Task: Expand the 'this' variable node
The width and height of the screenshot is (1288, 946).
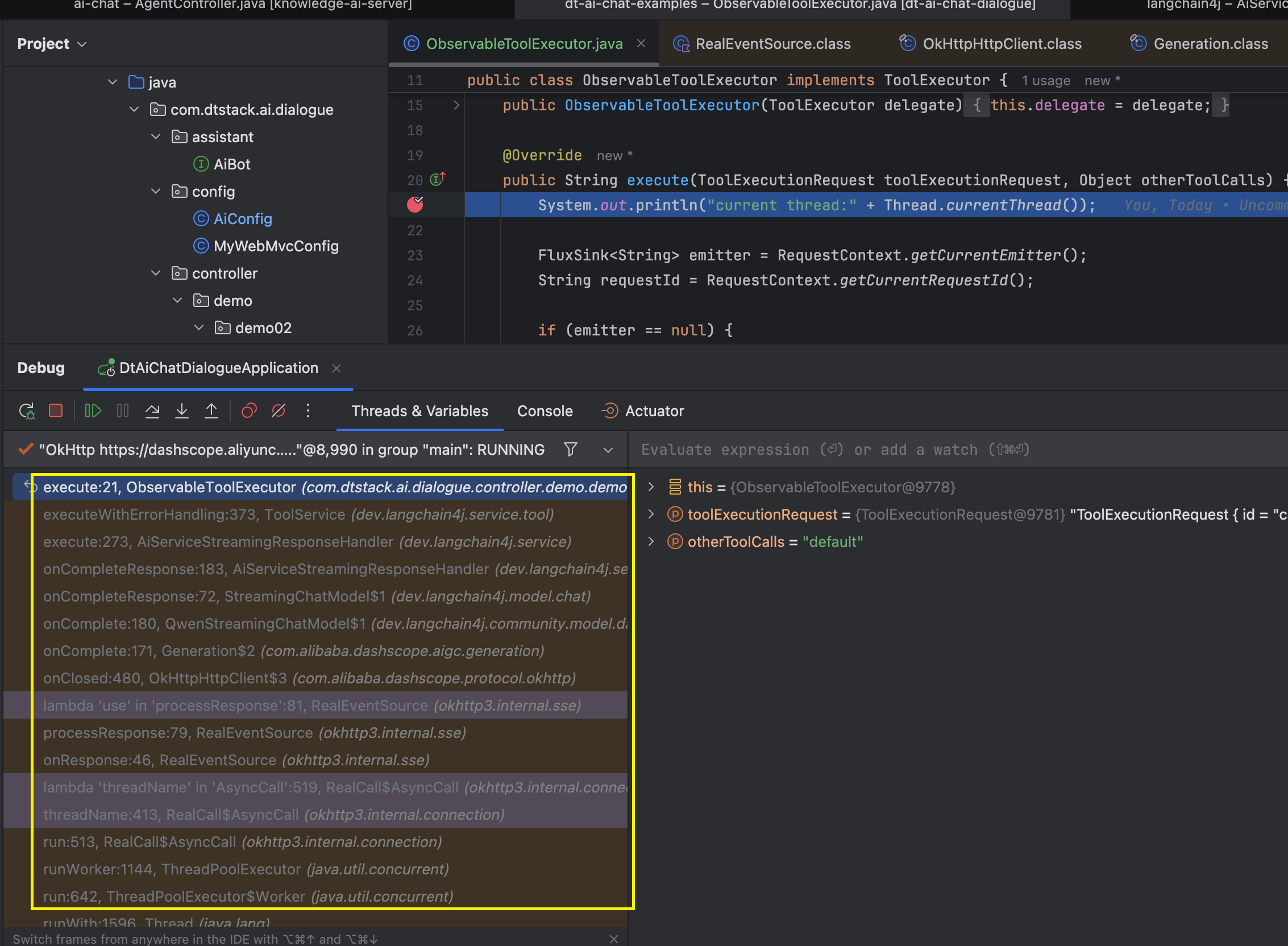Action: coord(651,487)
